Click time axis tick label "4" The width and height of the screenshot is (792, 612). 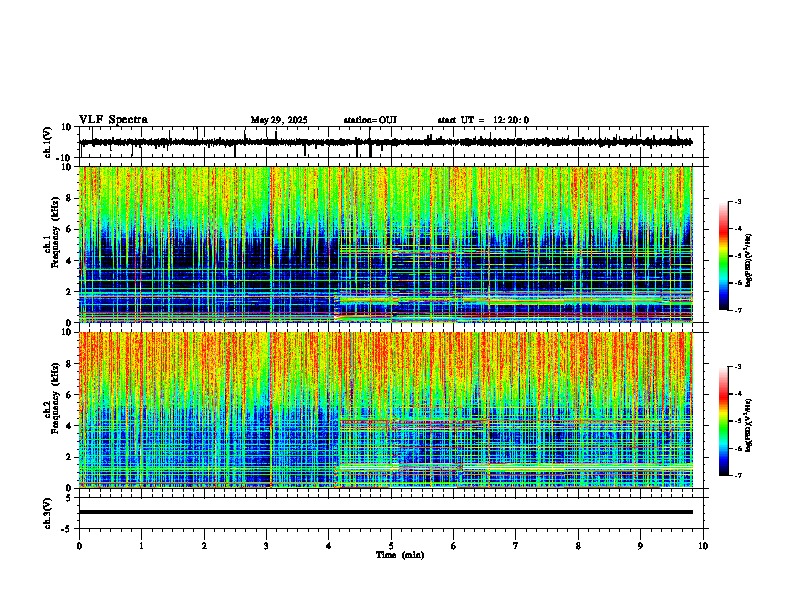pos(329,546)
